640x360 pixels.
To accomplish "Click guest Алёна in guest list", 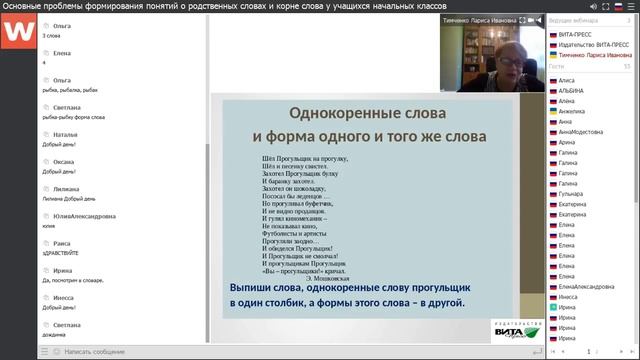I will 566,101.
